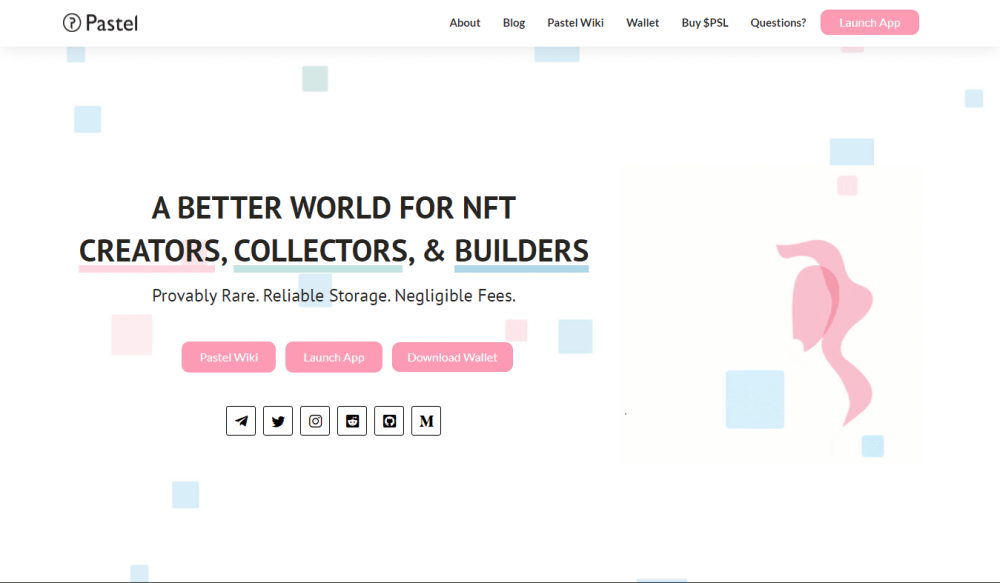This screenshot has height=583, width=1000.
Task: Click the underlined word COLLECTORS in headline
Action: coord(320,251)
